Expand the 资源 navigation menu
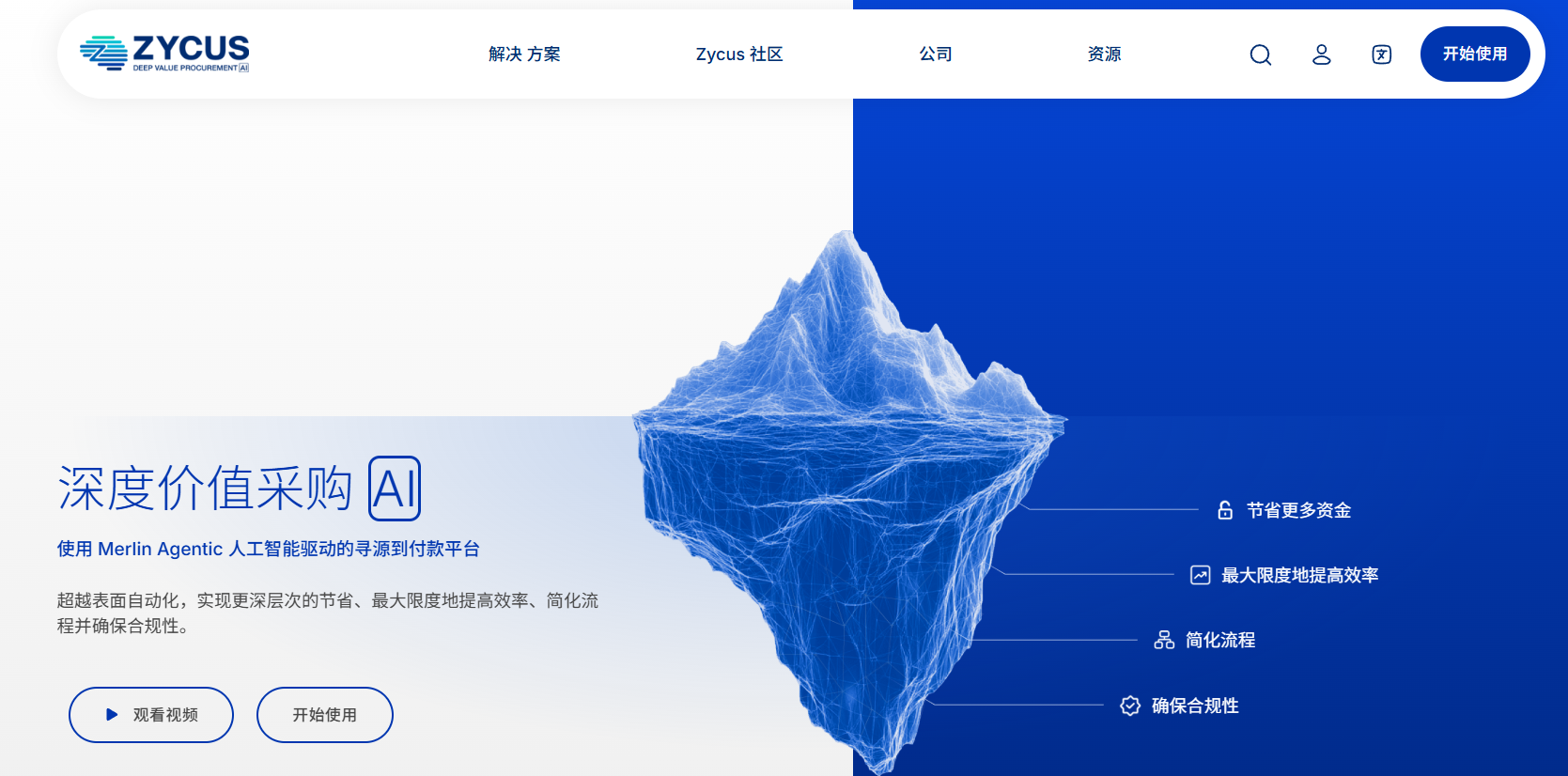This screenshot has width=1568, height=776. tap(1104, 54)
